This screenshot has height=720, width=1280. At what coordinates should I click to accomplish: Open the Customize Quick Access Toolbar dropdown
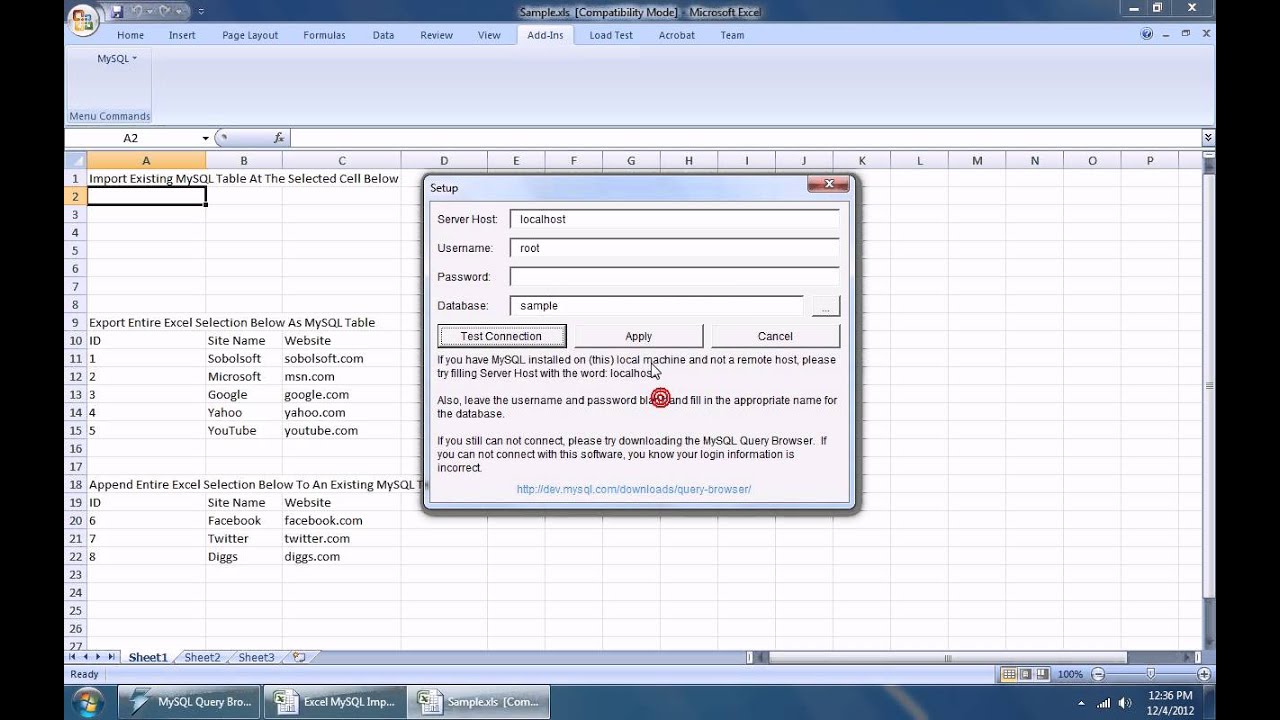click(x=201, y=12)
